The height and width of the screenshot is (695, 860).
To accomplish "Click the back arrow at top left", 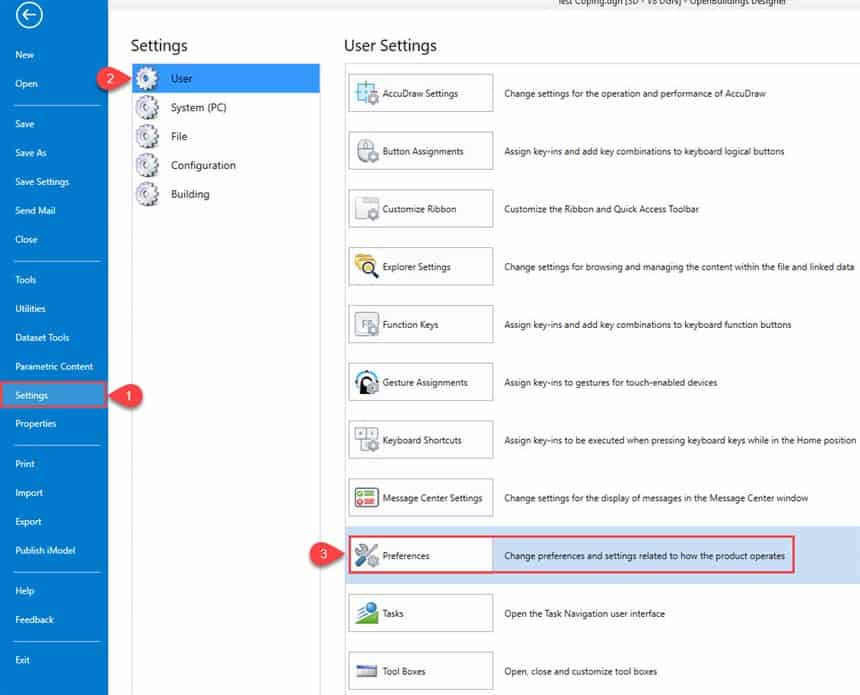I will tap(28, 16).
